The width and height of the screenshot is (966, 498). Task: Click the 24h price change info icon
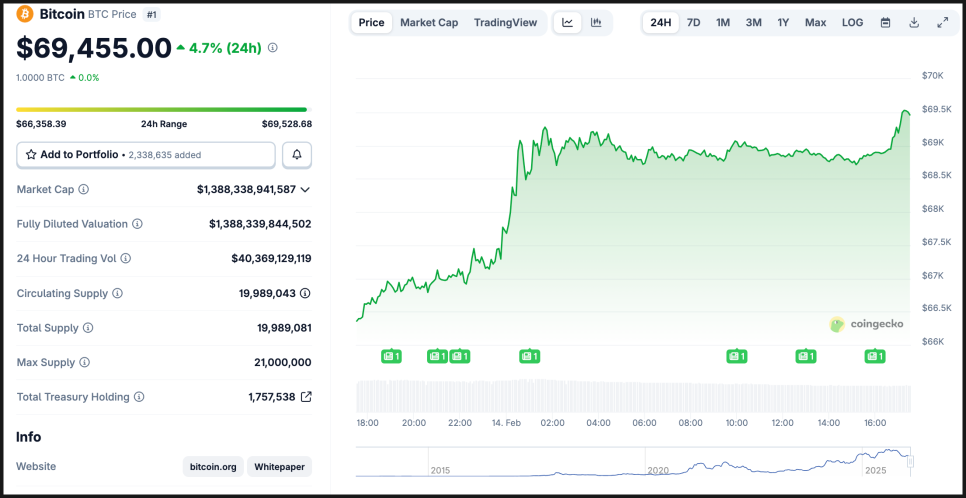point(273,47)
